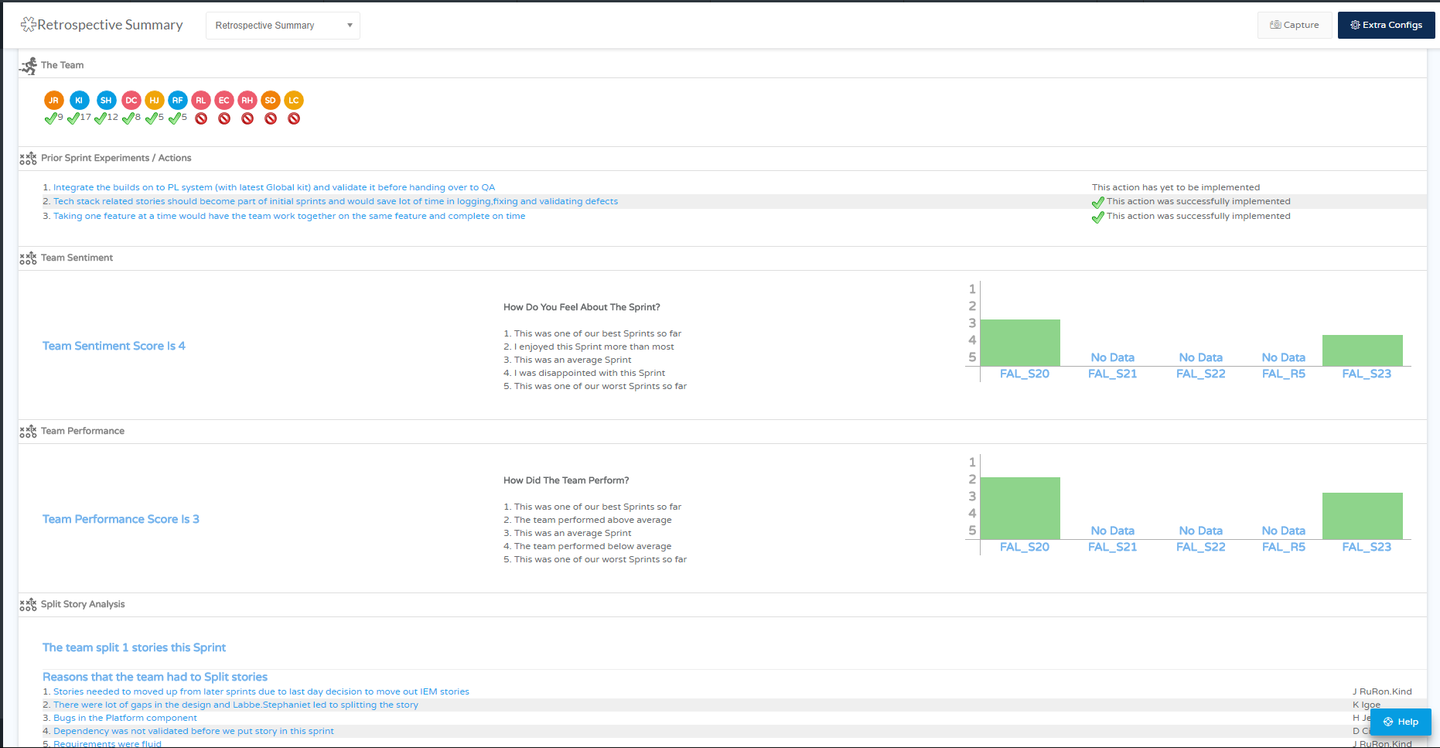Click the running figure Team icon

point(28,65)
